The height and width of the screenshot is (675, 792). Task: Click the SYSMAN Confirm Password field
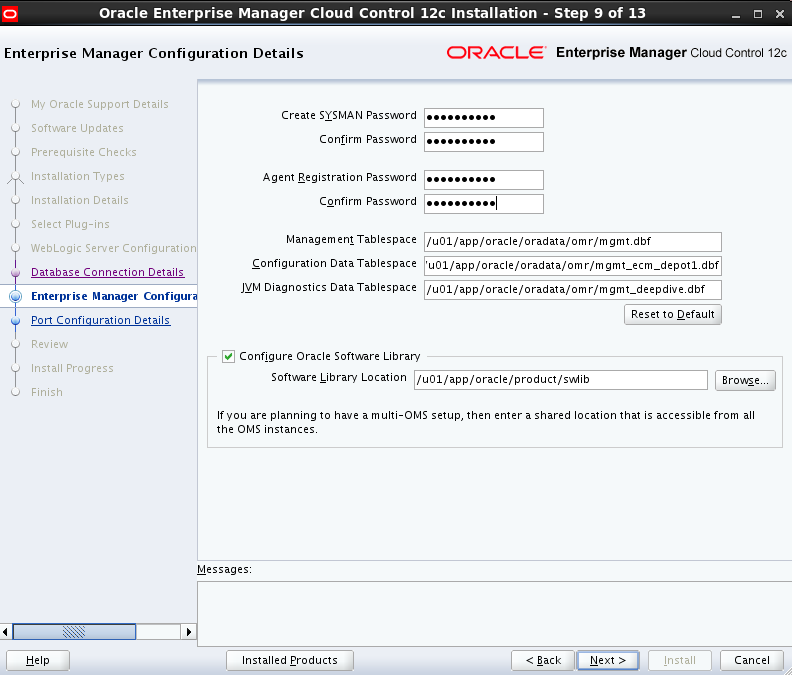pos(483,142)
